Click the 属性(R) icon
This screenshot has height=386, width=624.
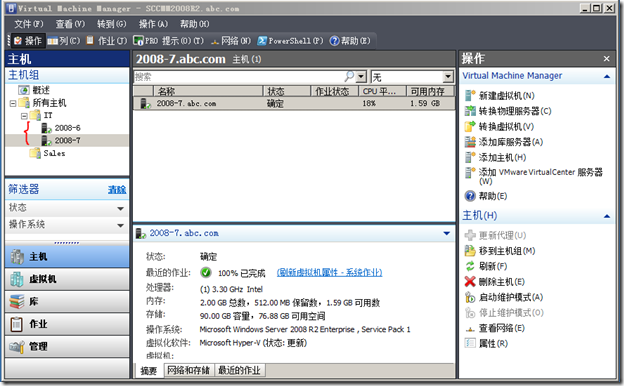tap(470, 343)
